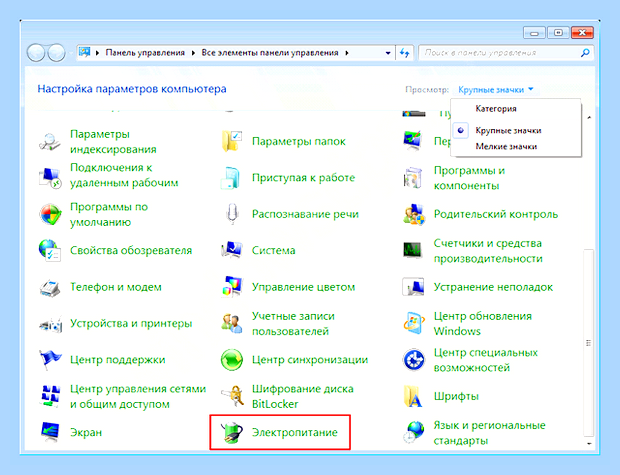The width and height of the screenshot is (620, 475).
Task: Open the Приступая к работе icon
Action: 231,178
